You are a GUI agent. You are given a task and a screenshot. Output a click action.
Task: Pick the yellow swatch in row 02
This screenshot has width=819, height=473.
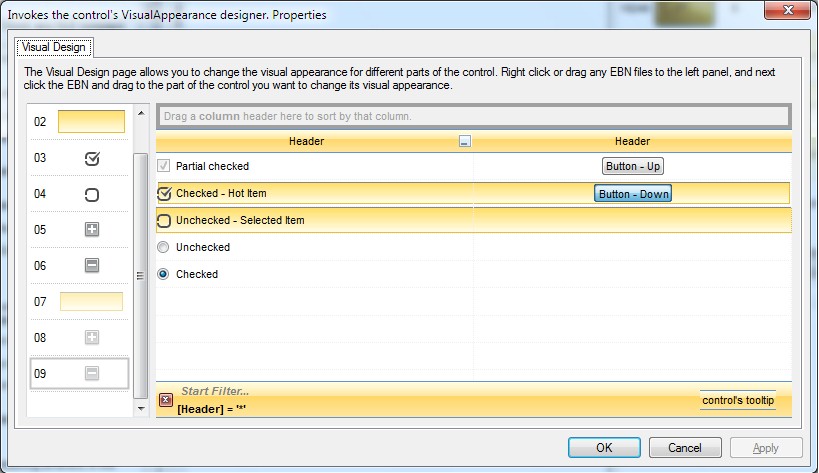(x=92, y=122)
